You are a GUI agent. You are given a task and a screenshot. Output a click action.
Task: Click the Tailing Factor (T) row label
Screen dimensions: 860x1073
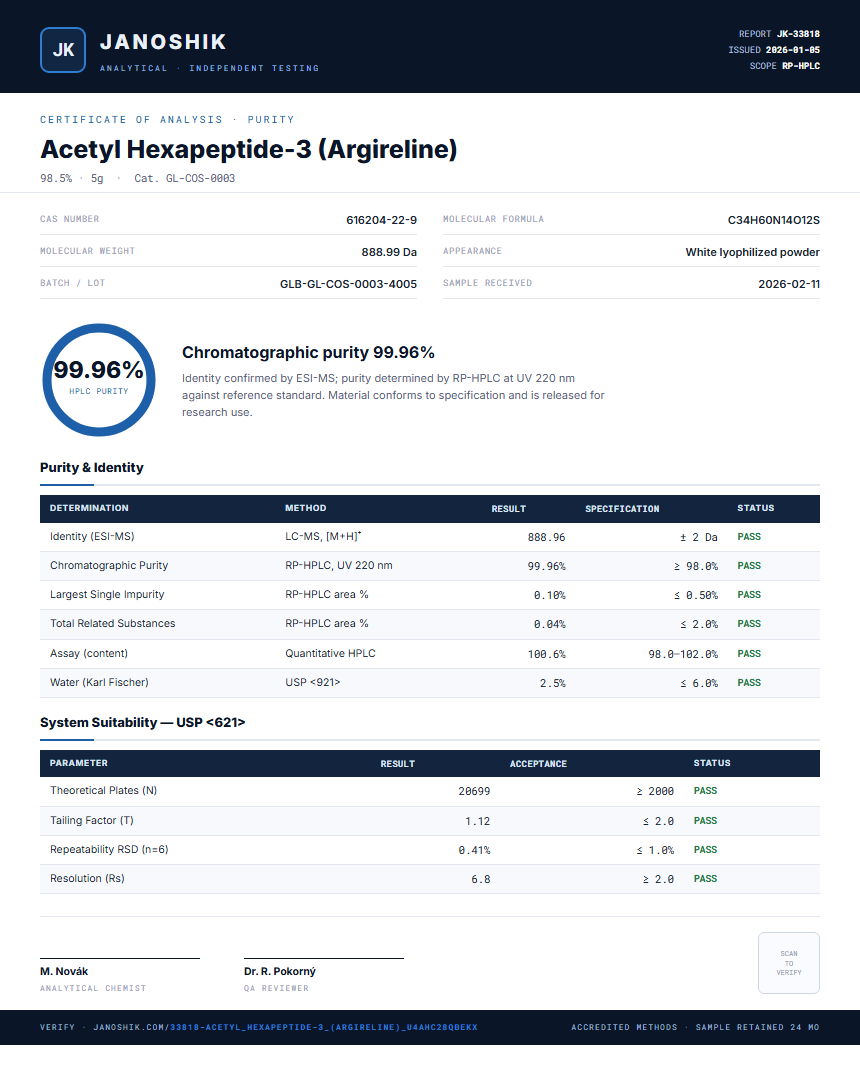[92, 820]
